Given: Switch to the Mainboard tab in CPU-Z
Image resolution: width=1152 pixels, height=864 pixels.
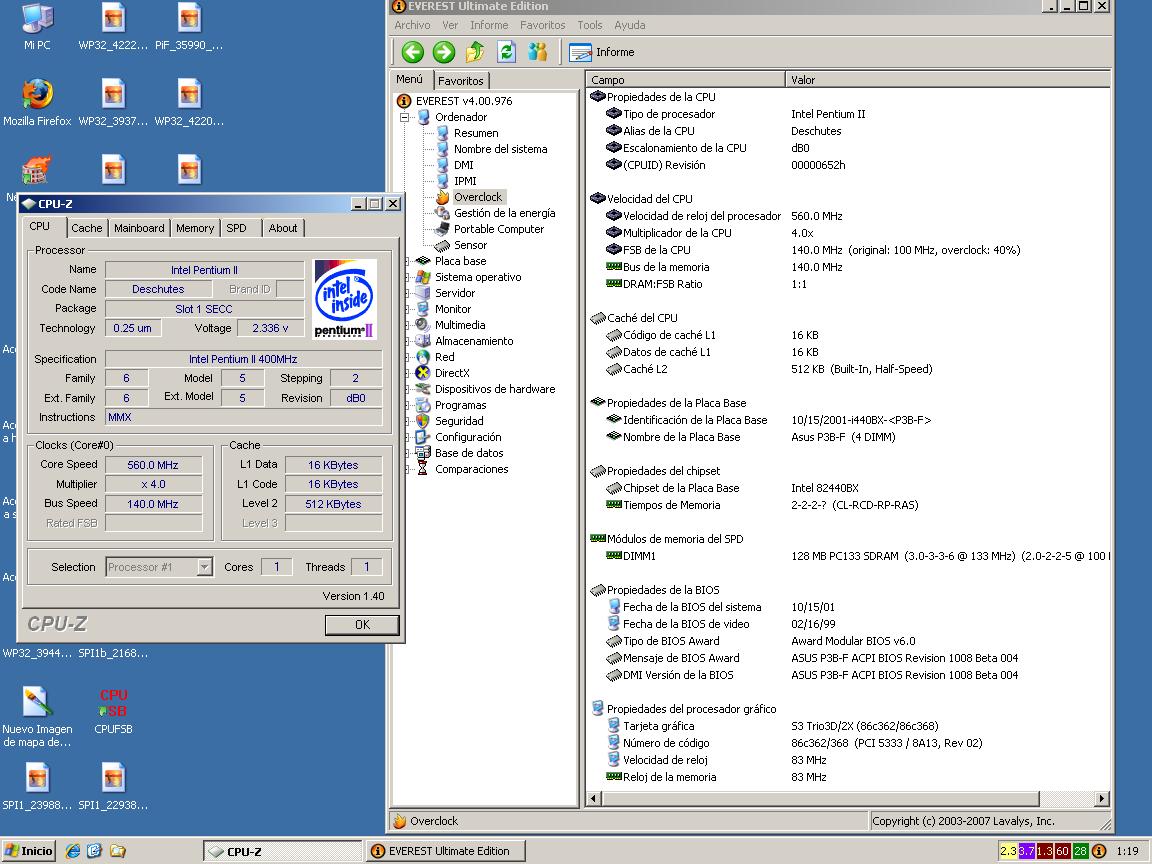Looking at the screenshot, I should 139,228.
